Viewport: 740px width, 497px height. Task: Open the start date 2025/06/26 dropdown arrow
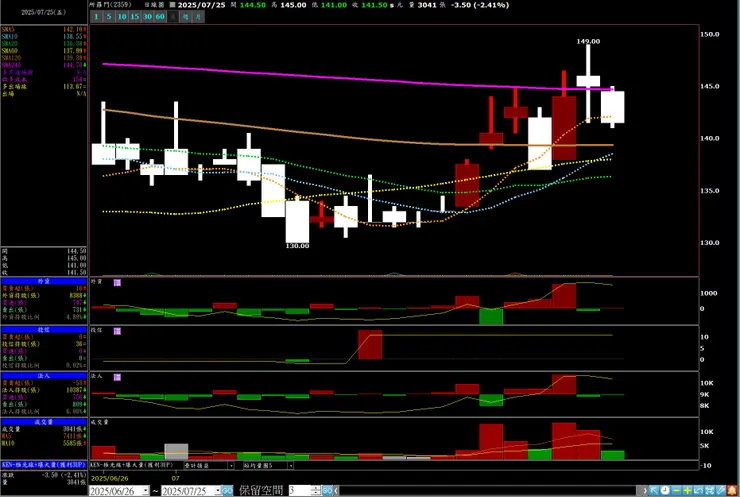(x=146, y=491)
